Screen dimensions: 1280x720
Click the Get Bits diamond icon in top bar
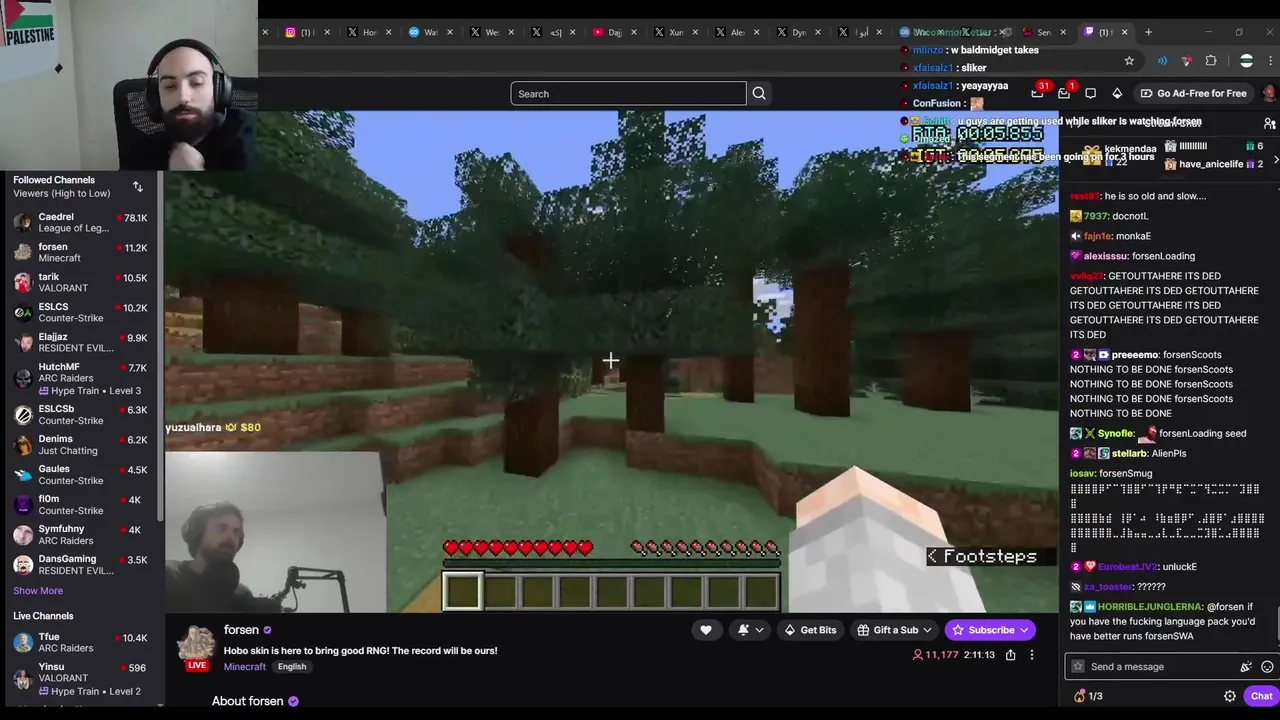coord(1117,93)
